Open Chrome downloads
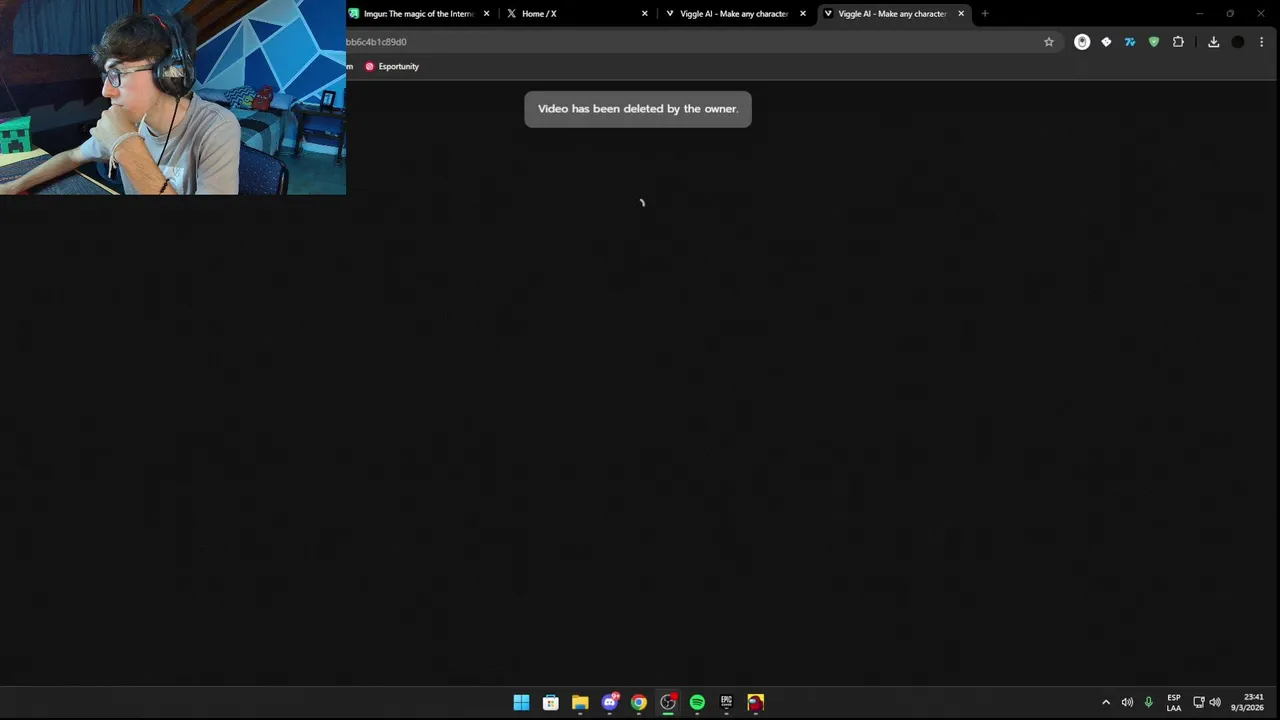Image resolution: width=1280 pixels, height=720 pixels. click(1213, 42)
